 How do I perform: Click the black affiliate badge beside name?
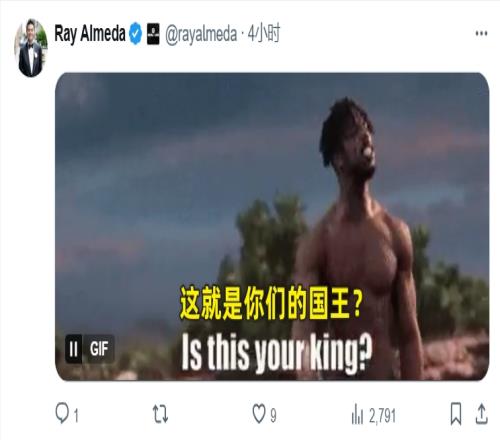point(153,34)
